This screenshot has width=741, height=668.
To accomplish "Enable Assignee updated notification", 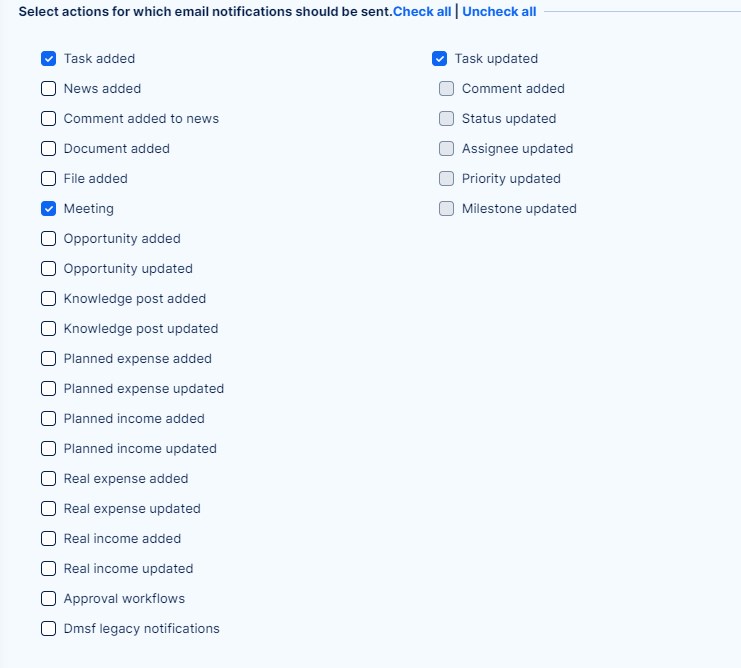I will (x=446, y=149).
